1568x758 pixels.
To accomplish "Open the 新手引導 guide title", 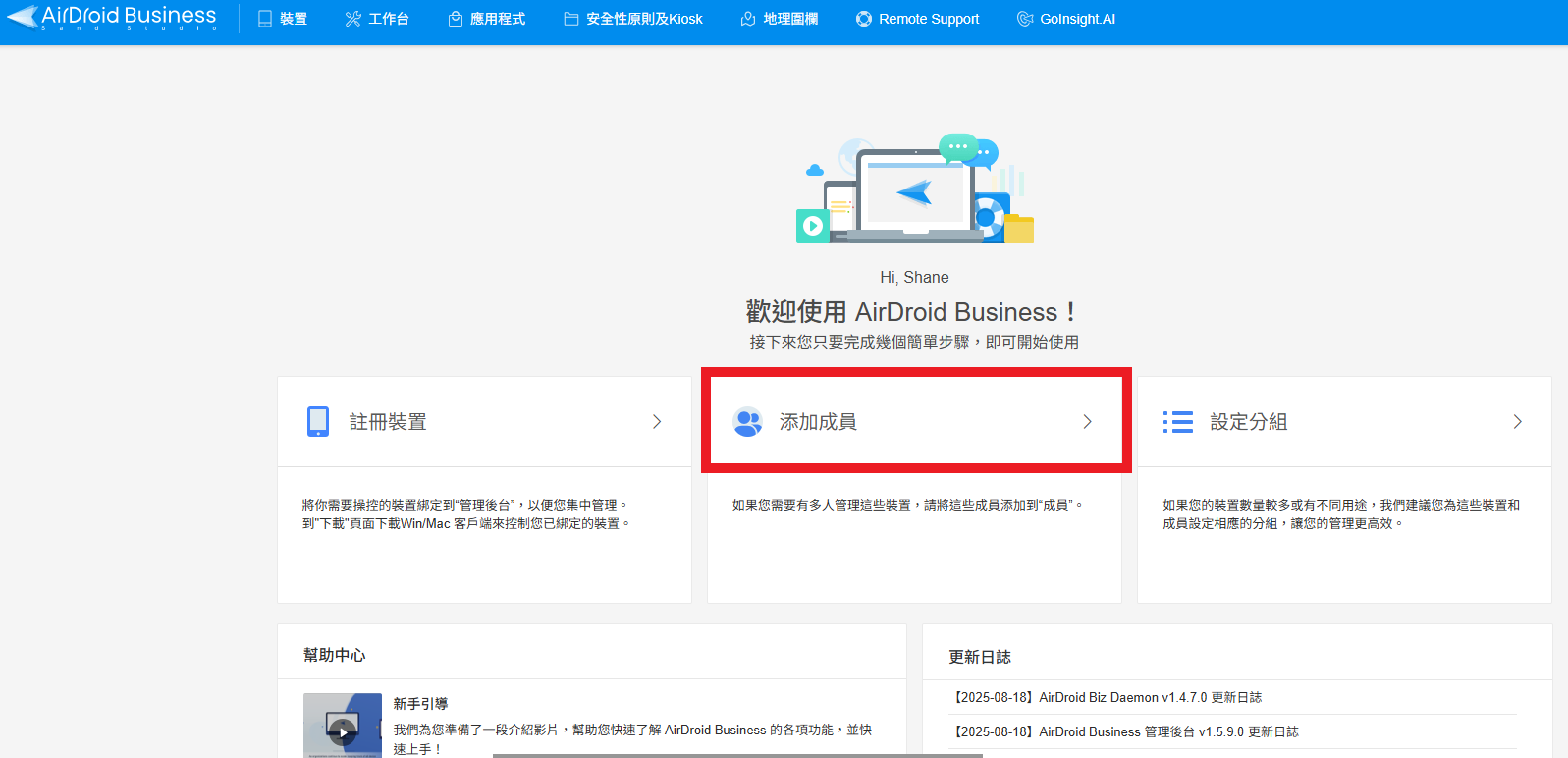I will pyautogui.click(x=420, y=704).
